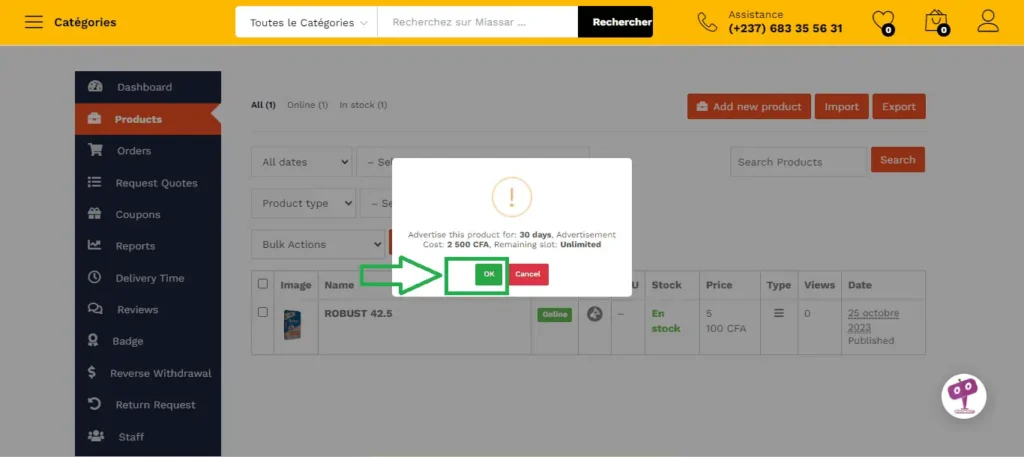Click the Search Products input field

coord(798,162)
